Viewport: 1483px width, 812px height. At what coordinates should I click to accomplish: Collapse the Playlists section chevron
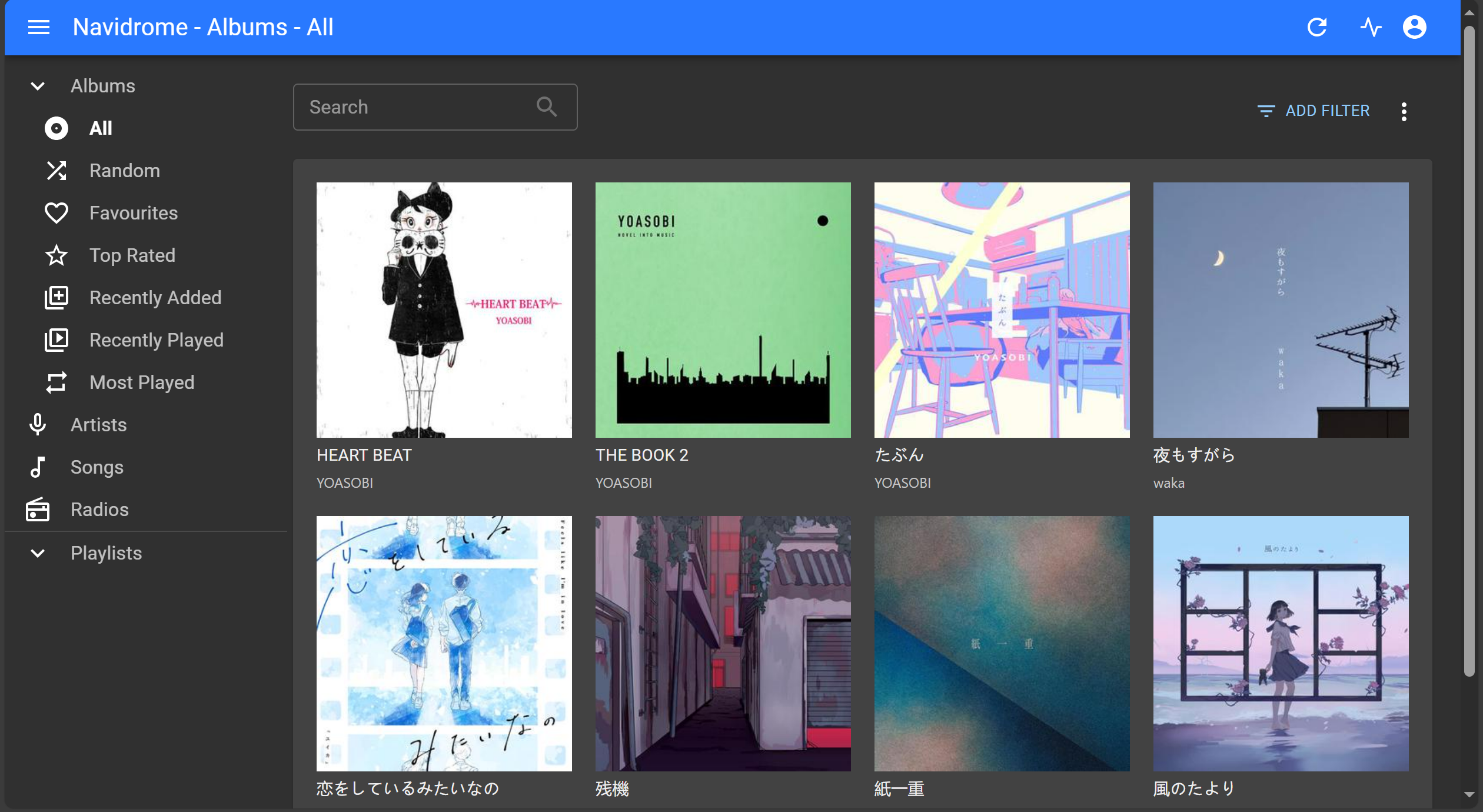(38, 553)
